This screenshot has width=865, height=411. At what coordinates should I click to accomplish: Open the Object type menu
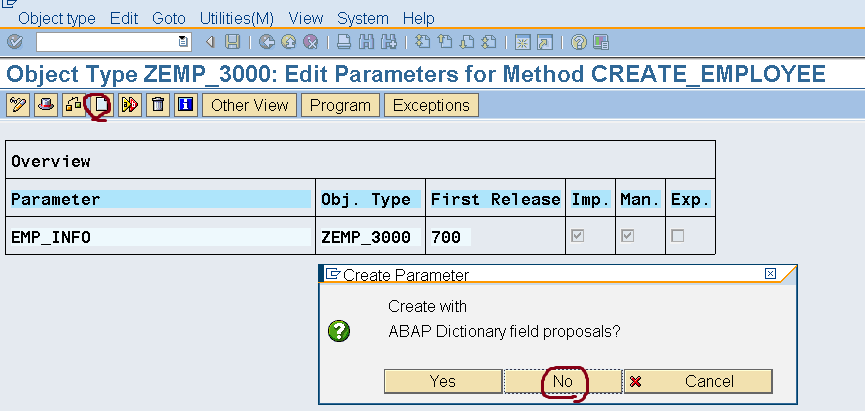(x=57, y=18)
